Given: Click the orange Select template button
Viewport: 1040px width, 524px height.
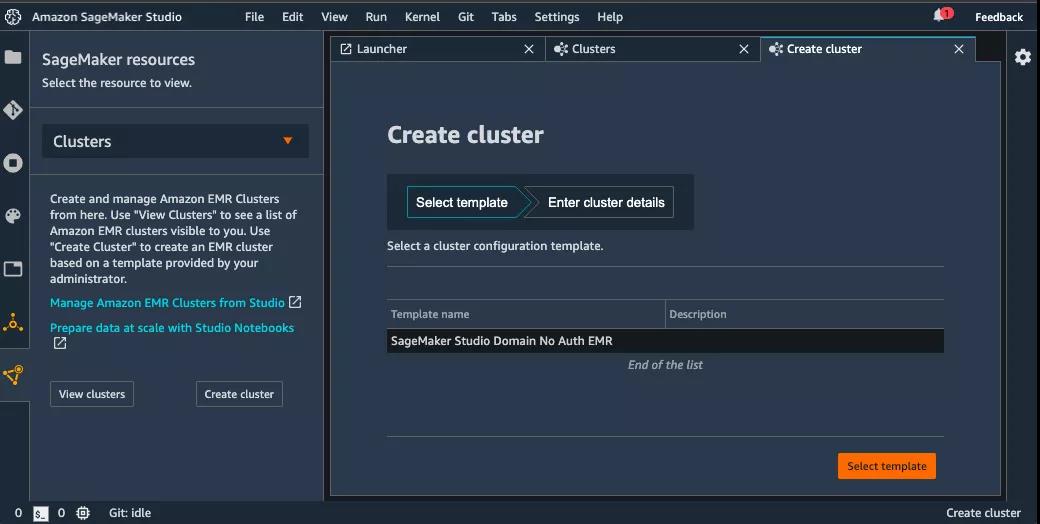Looking at the screenshot, I should (887, 466).
